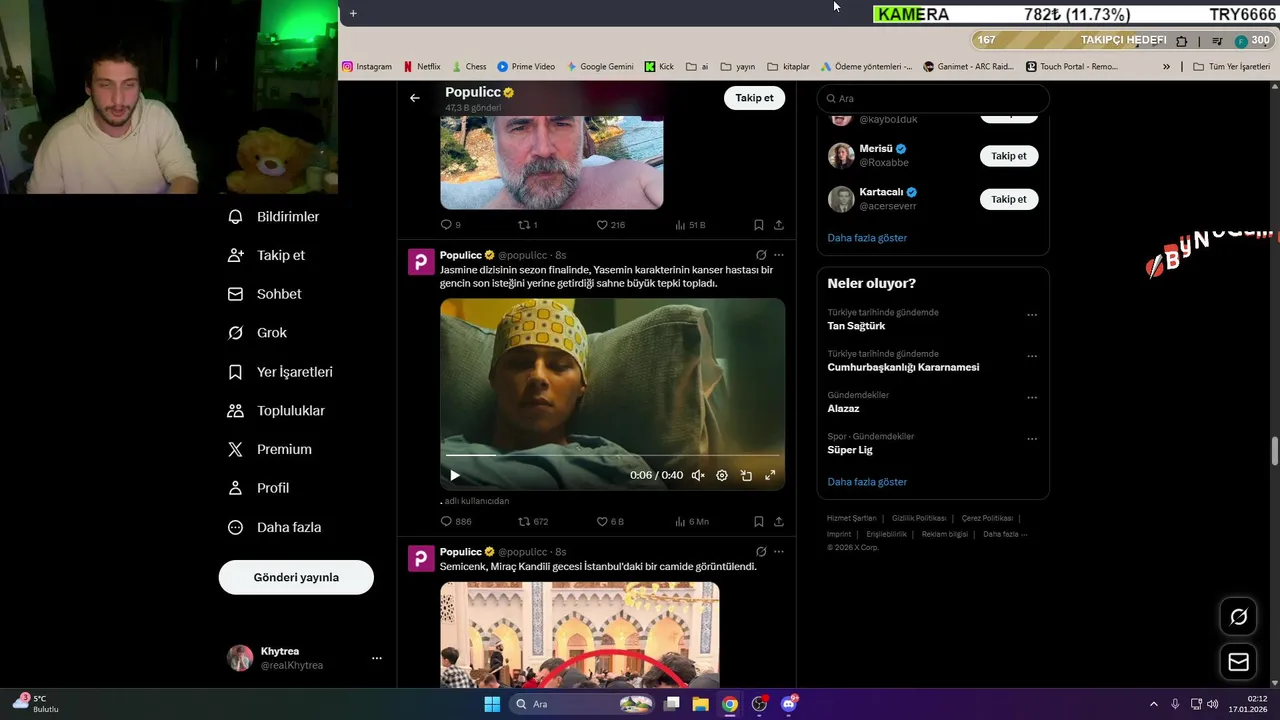Unmute the Jasmine video
This screenshot has height=720, width=1280.
click(698, 476)
